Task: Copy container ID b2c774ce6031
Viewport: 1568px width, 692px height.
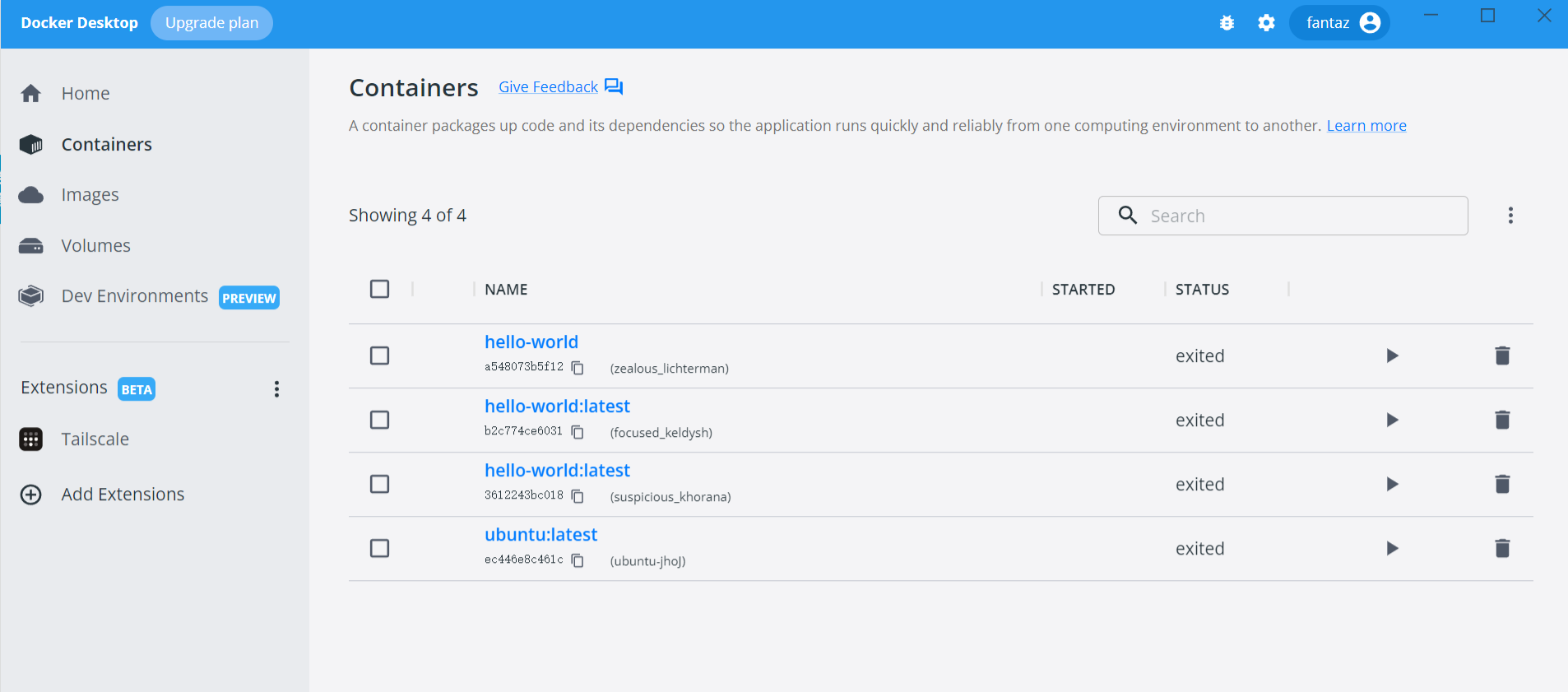Action: tap(578, 432)
